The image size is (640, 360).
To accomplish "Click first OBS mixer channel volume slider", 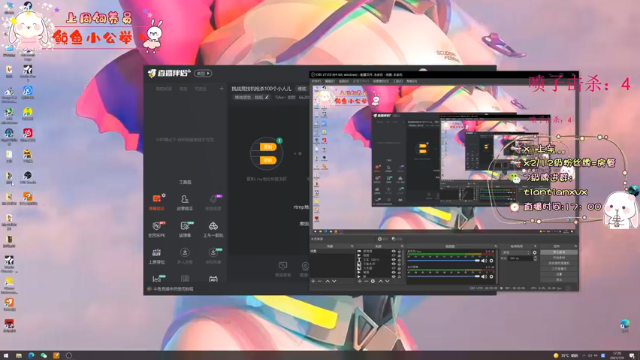I will coord(444,260).
